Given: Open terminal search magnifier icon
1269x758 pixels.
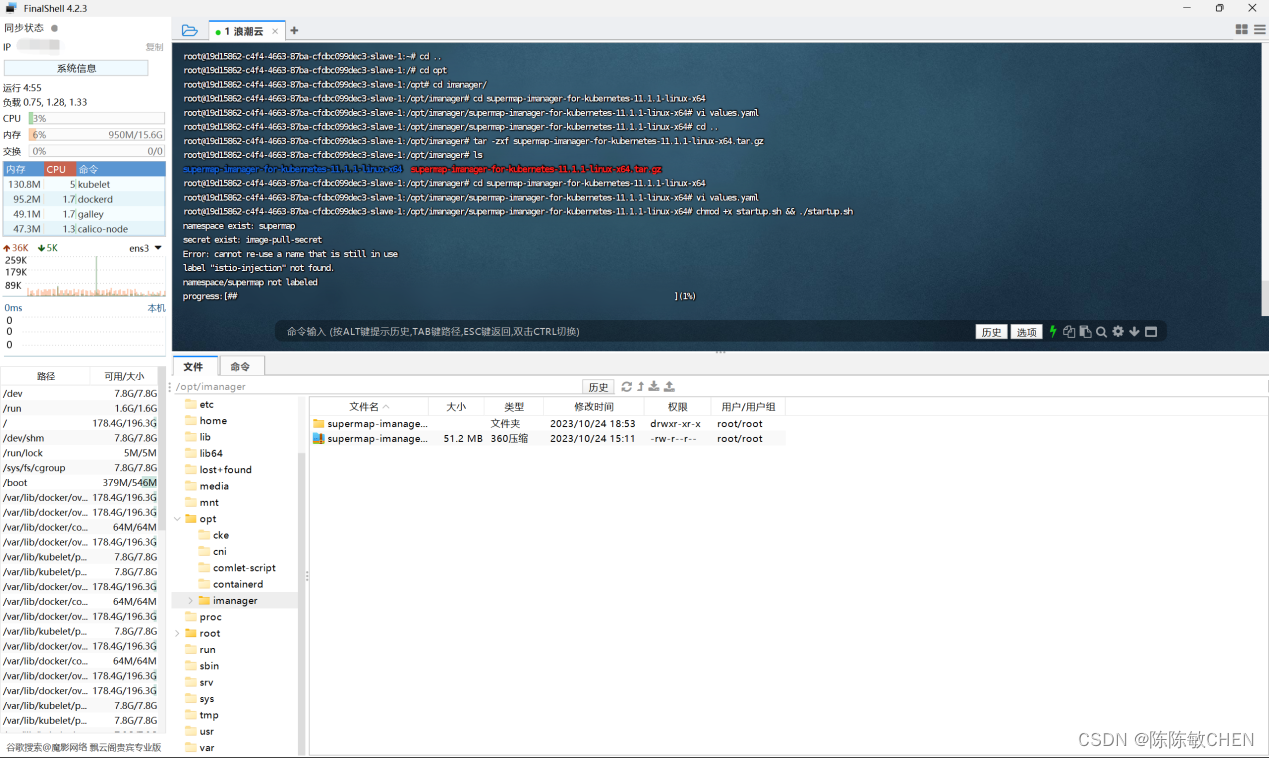Looking at the screenshot, I should click(1101, 332).
